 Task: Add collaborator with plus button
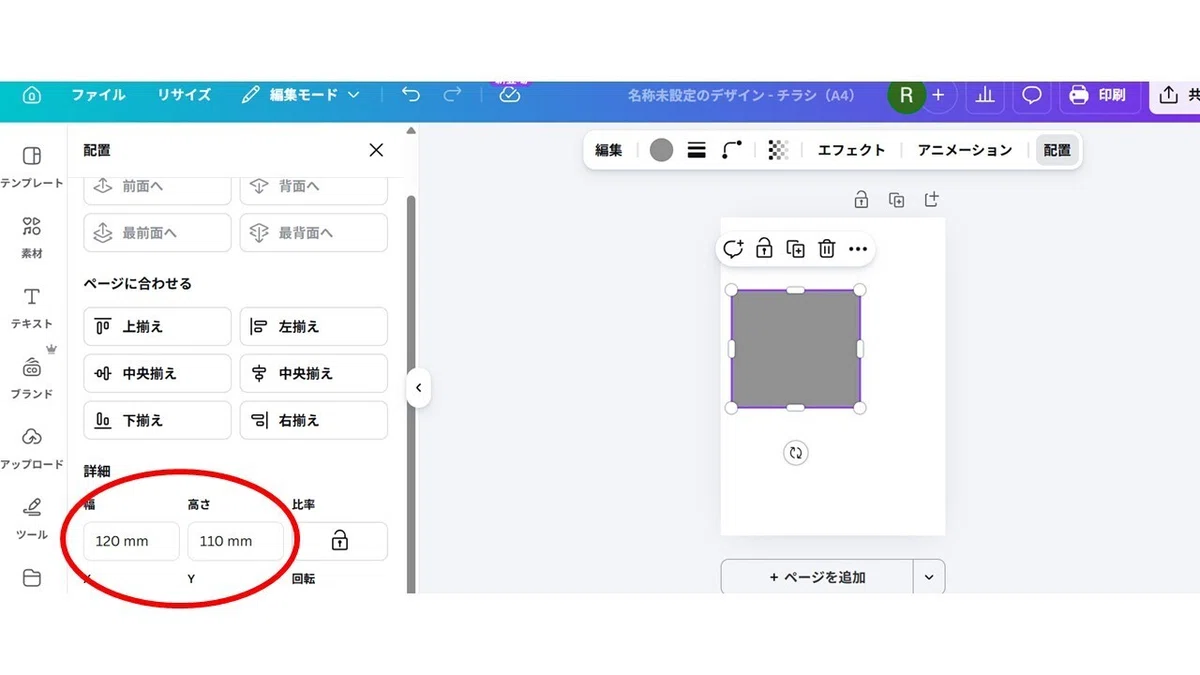pos(938,95)
